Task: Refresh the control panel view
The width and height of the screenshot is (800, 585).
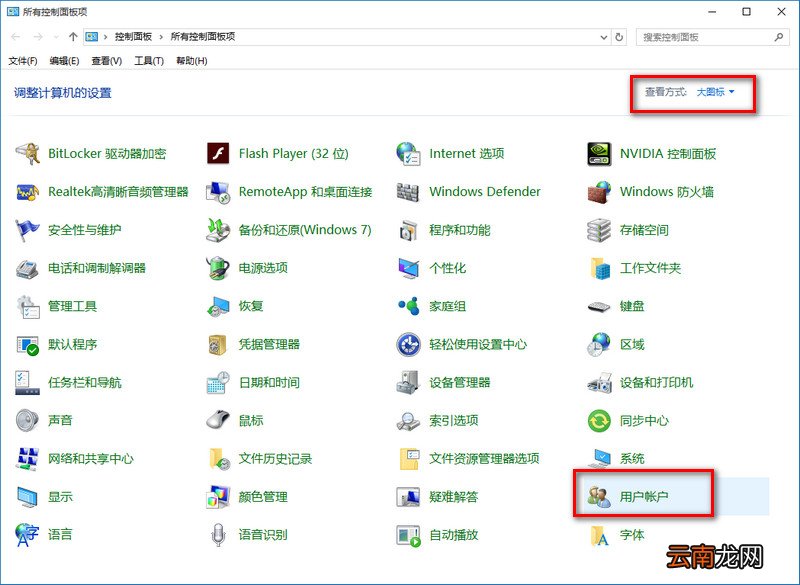Action: [x=619, y=37]
